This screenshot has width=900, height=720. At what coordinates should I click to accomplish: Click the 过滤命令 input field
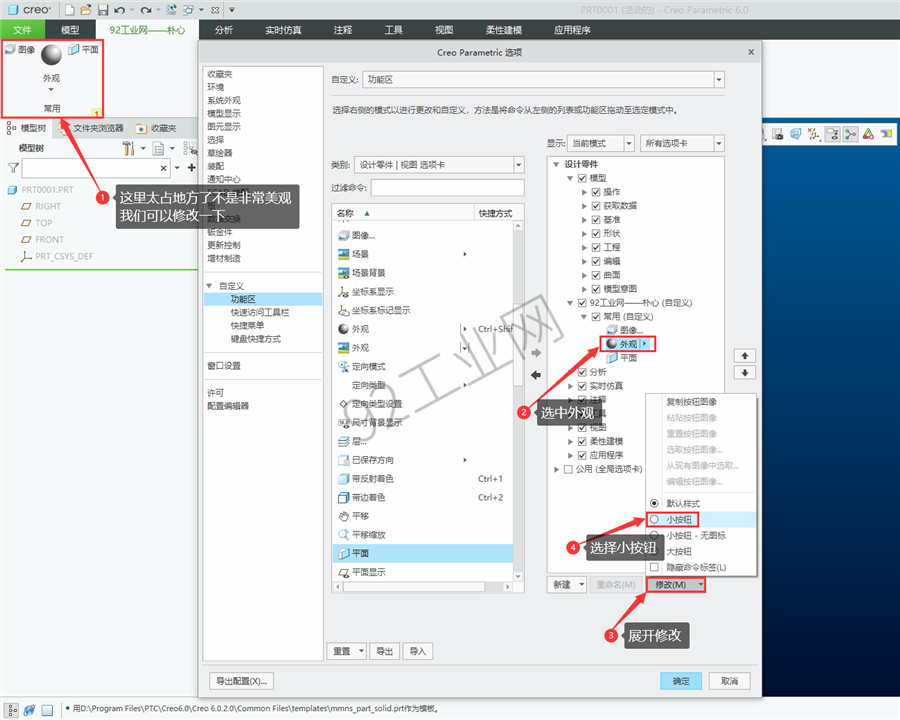point(448,188)
